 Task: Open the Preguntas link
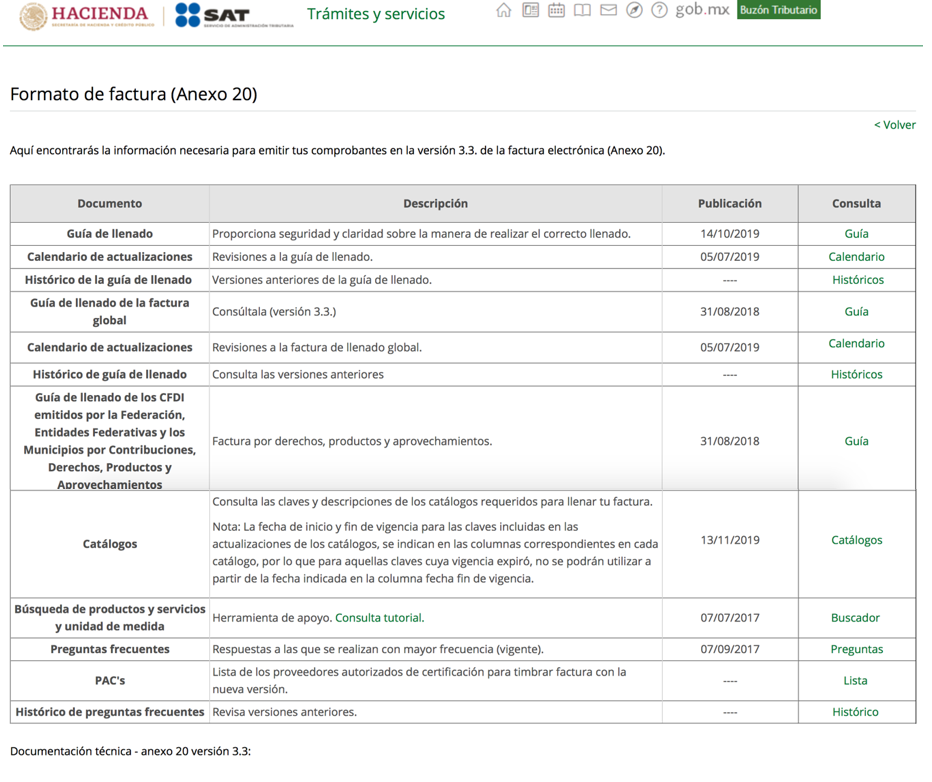pyautogui.click(x=857, y=649)
